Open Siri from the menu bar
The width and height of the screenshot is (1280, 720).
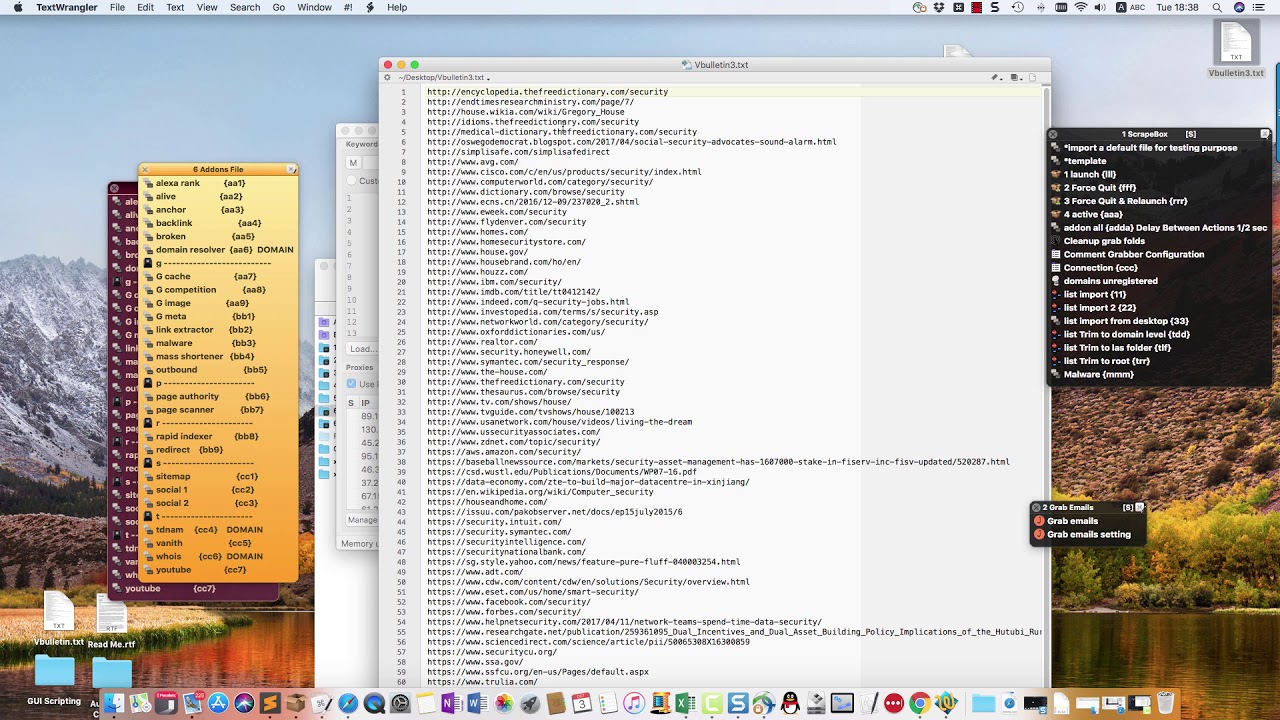(1240, 7)
